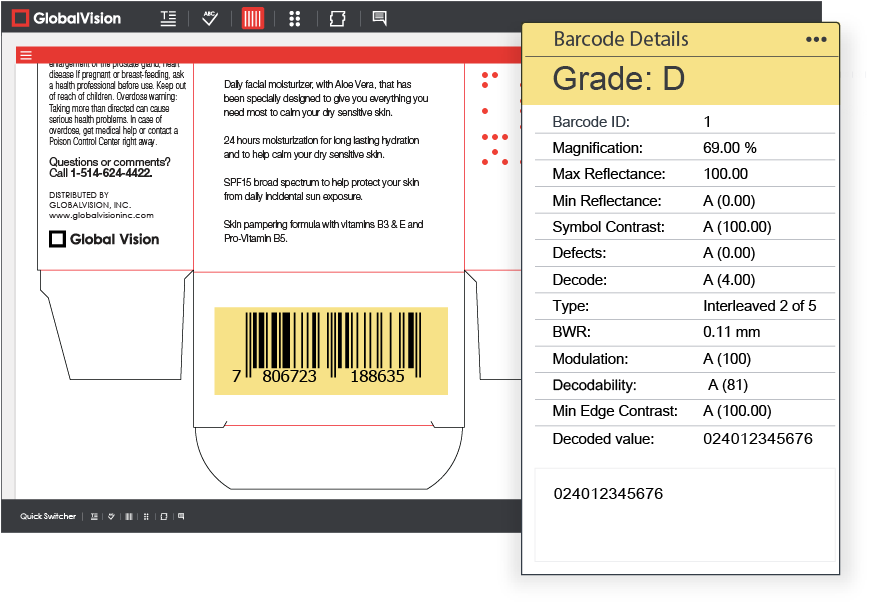This screenshot has height=602, width=874.
Task: Click the red barcode inspection icon
Action: 253,18
